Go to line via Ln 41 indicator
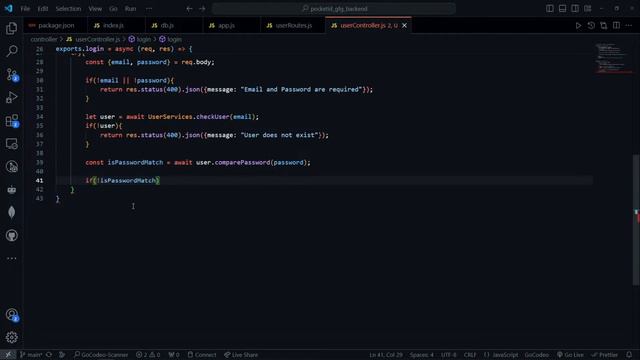The image size is (640, 360). pyautogui.click(x=386, y=355)
